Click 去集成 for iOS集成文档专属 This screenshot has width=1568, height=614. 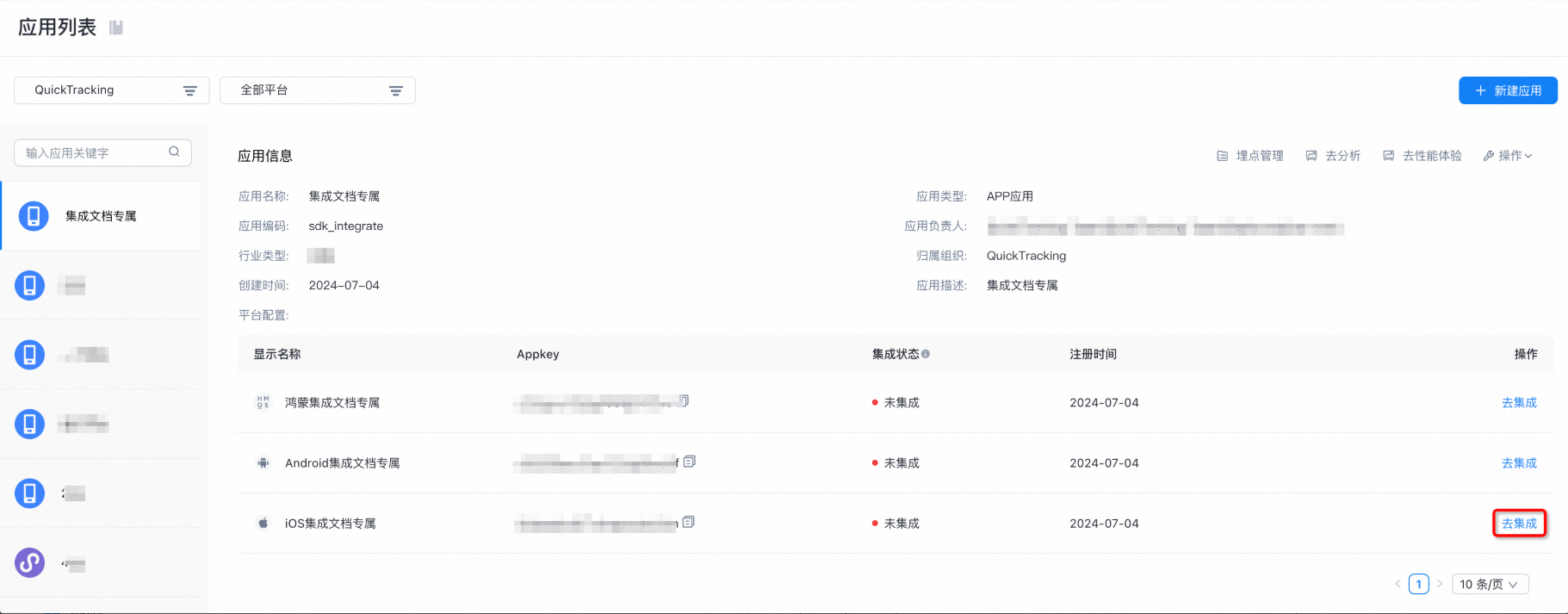tap(1519, 523)
